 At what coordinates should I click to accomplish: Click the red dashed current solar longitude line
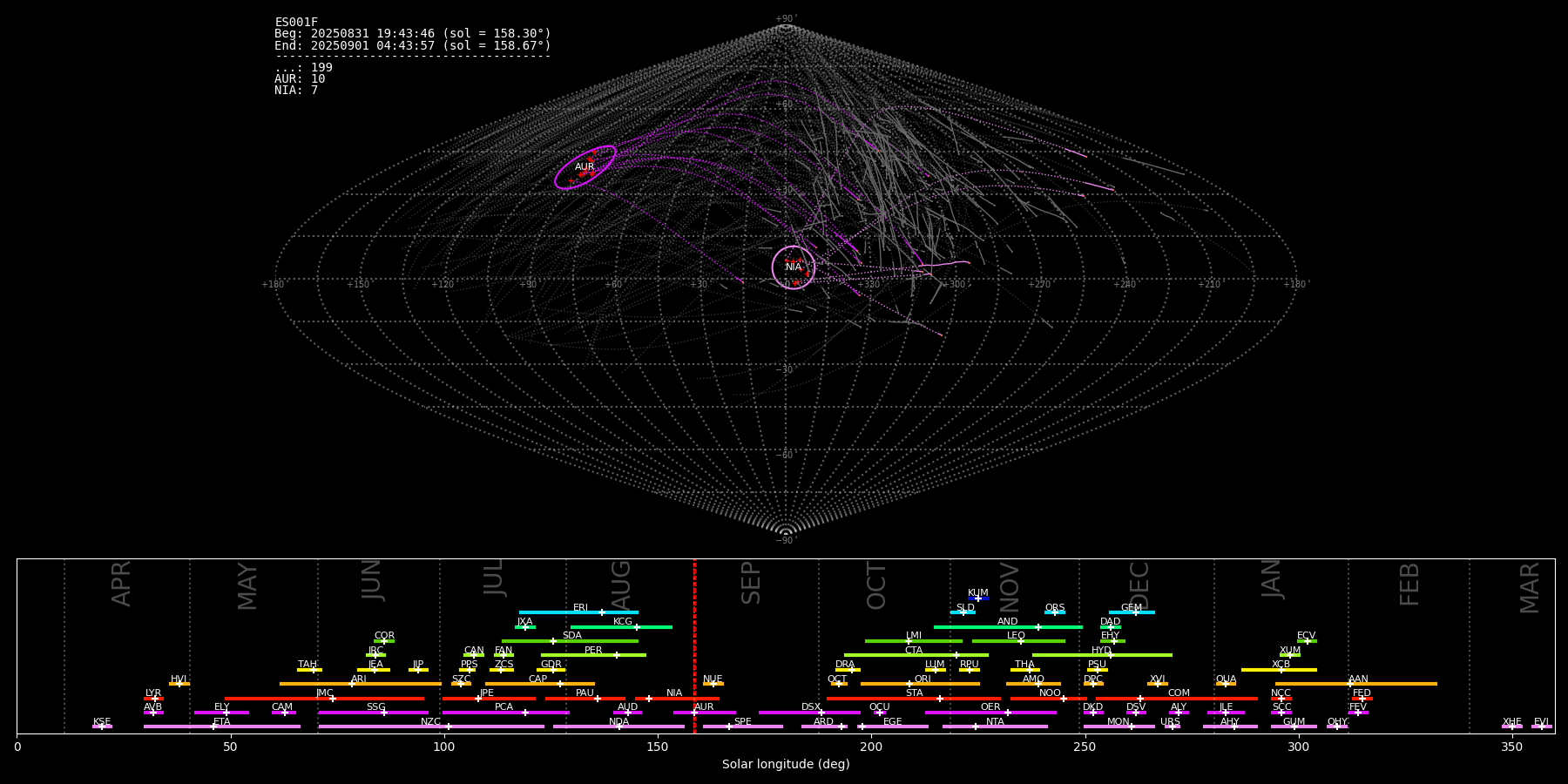tap(694, 645)
